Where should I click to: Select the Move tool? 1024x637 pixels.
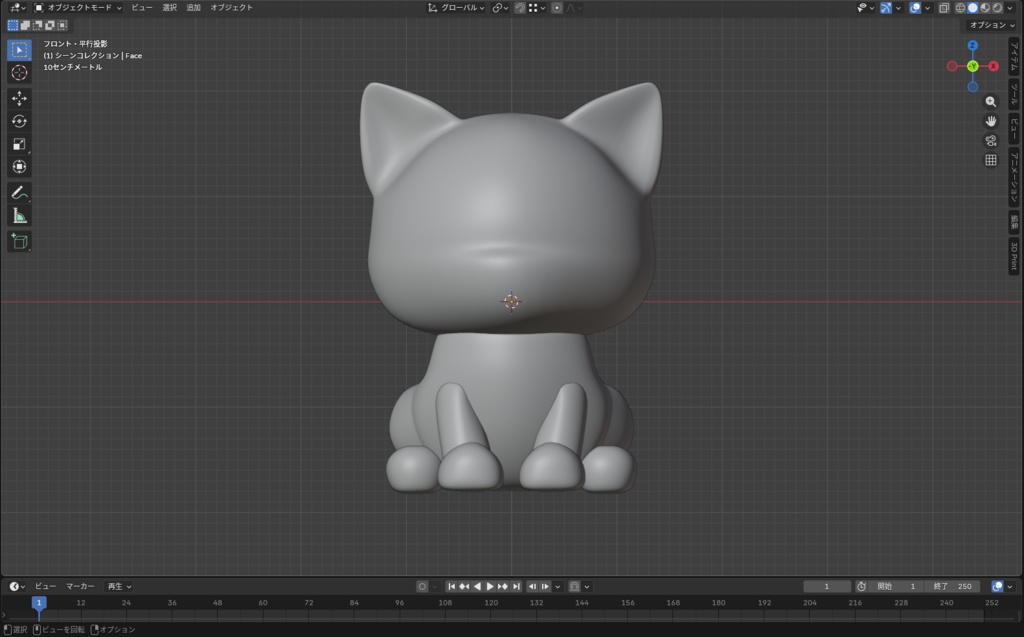click(18, 98)
